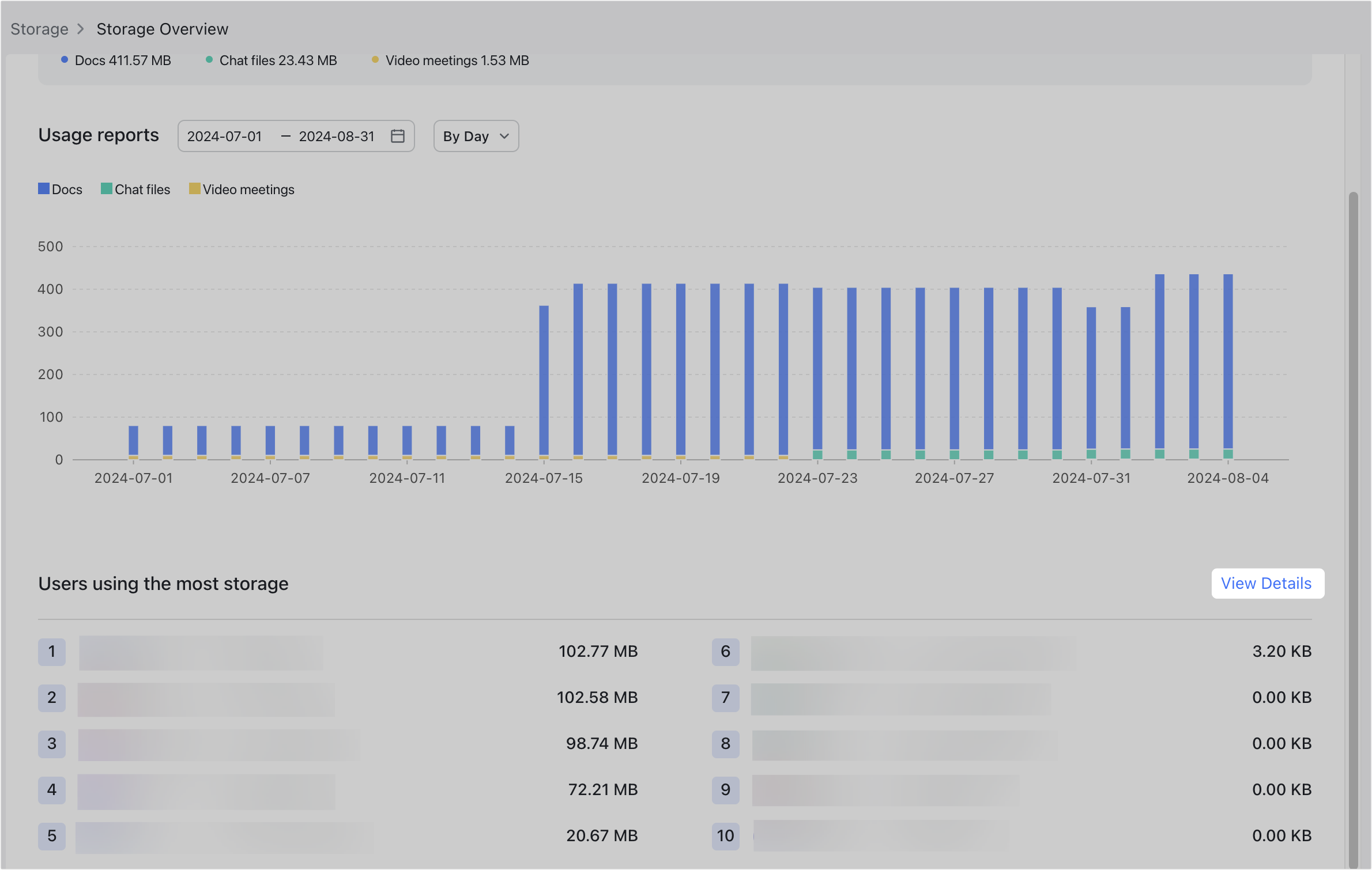Select the Storage Overview breadcrumb

click(162, 29)
